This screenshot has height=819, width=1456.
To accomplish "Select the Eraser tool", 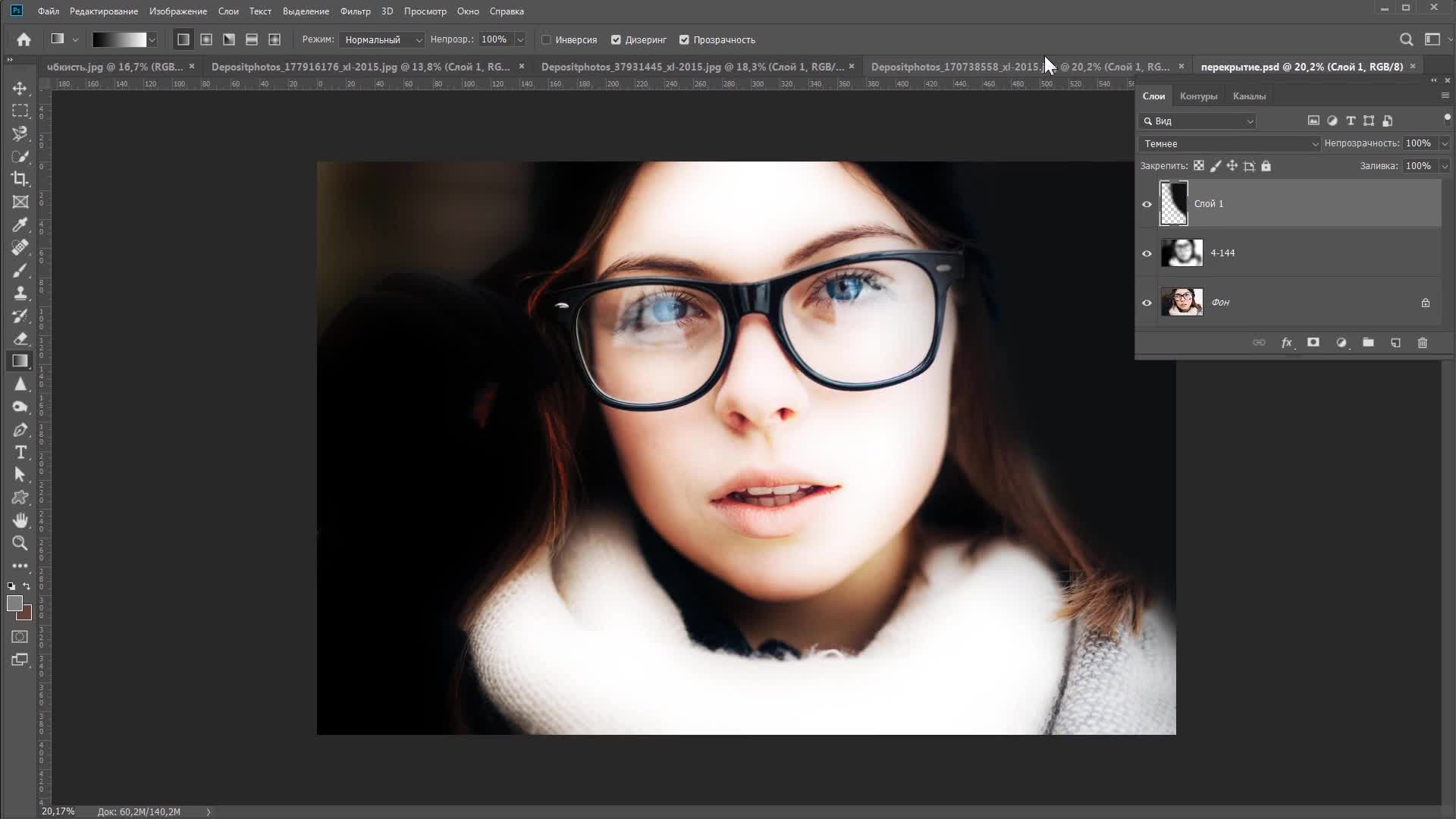I will point(20,338).
